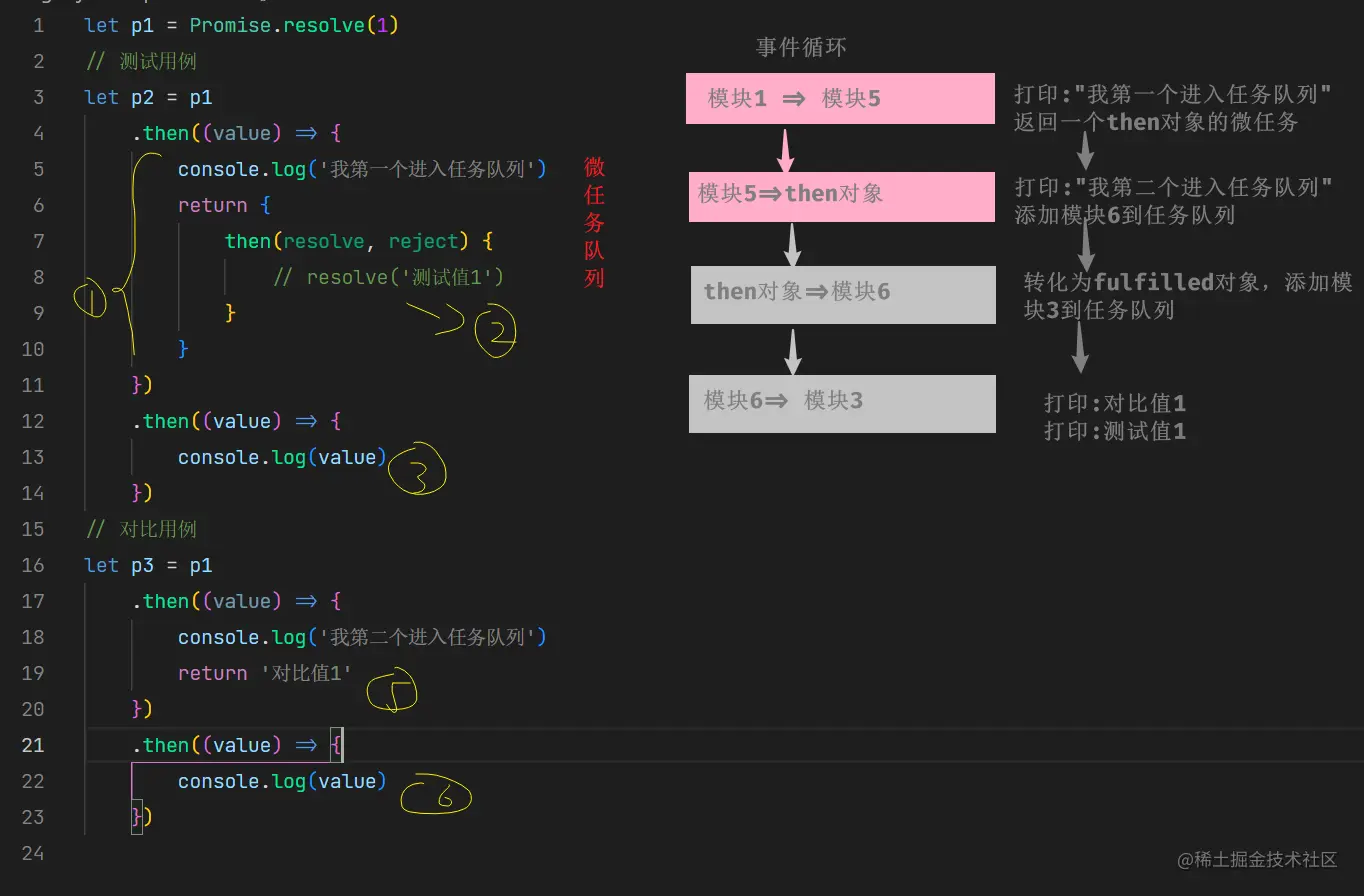The height and width of the screenshot is (896, 1364).
Task: Click the note '打印:"我第一个进入任务队列"'
Action: click(x=1173, y=95)
